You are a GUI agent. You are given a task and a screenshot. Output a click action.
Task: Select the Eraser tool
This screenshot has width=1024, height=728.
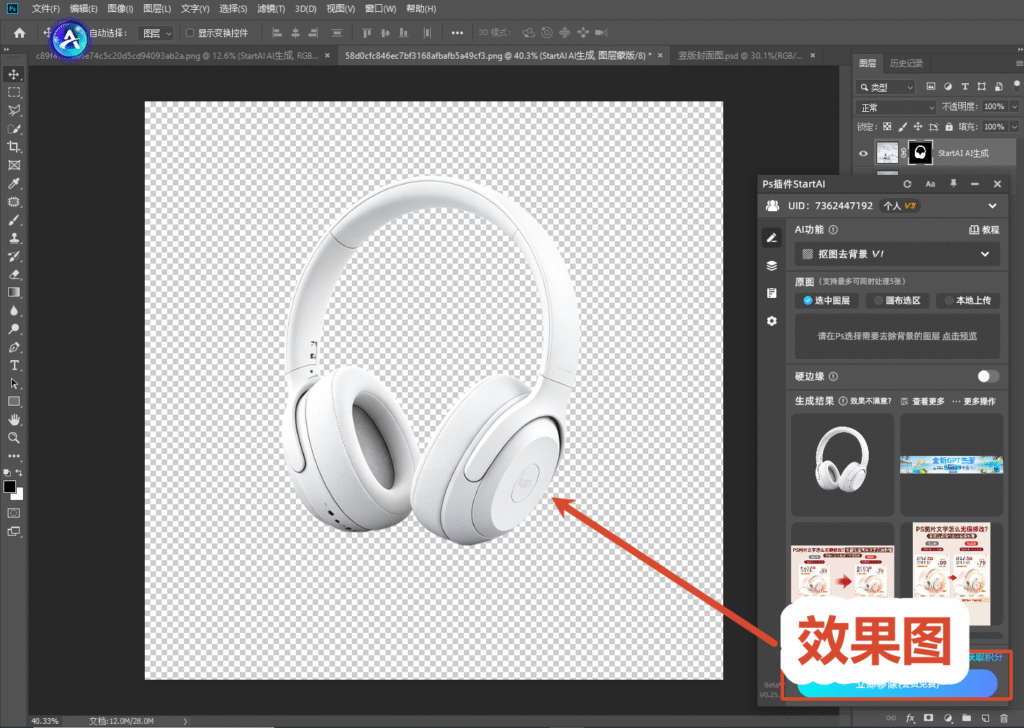tap(14, 274)
